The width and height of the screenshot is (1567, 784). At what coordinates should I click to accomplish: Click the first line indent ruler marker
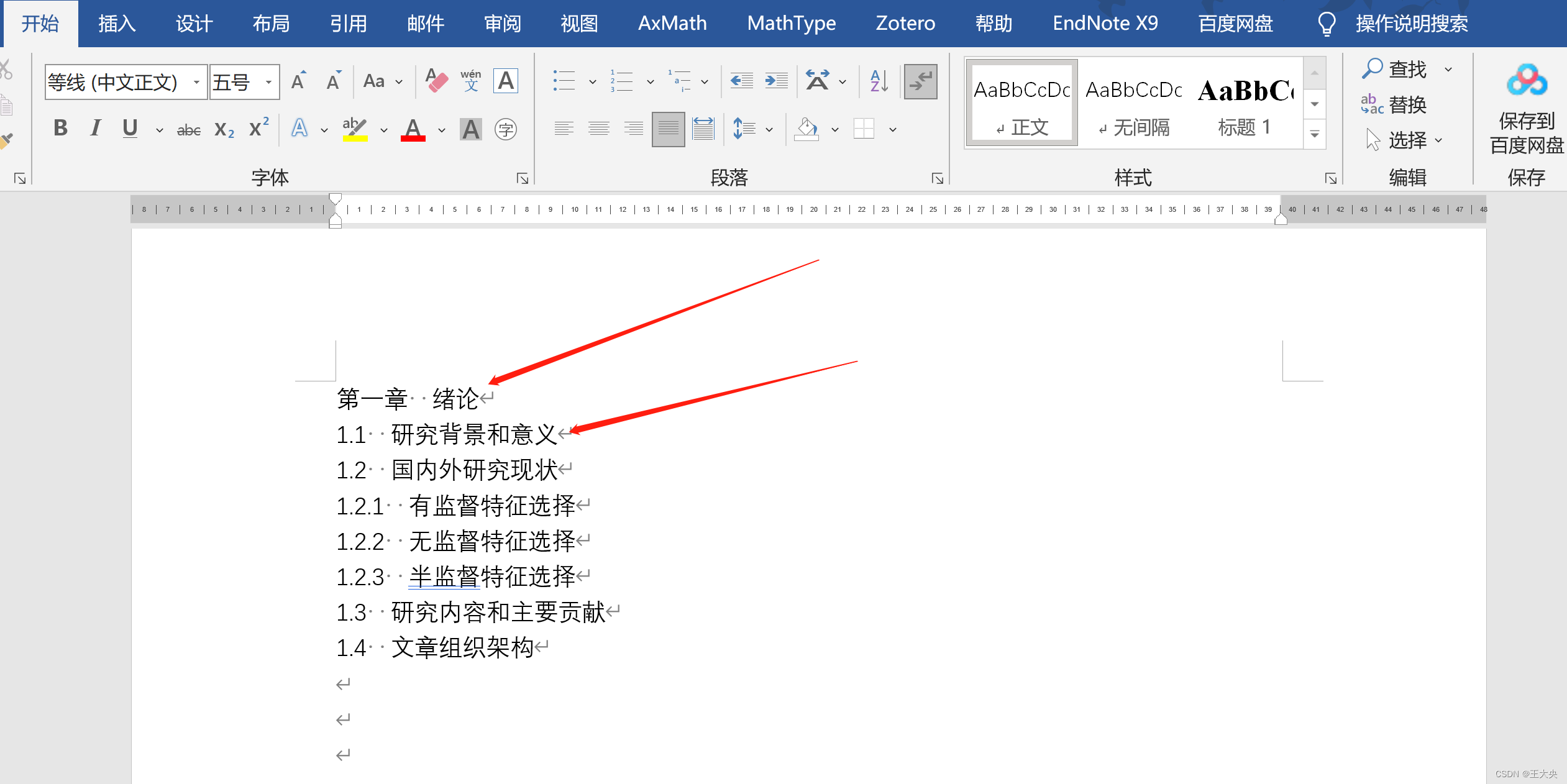(335, 199)
